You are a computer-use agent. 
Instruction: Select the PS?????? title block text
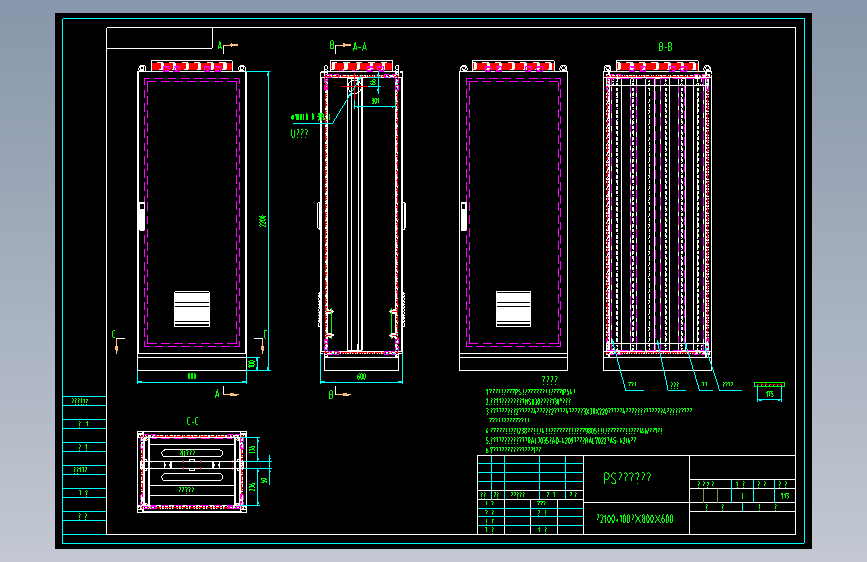click(x=627, y=477)
